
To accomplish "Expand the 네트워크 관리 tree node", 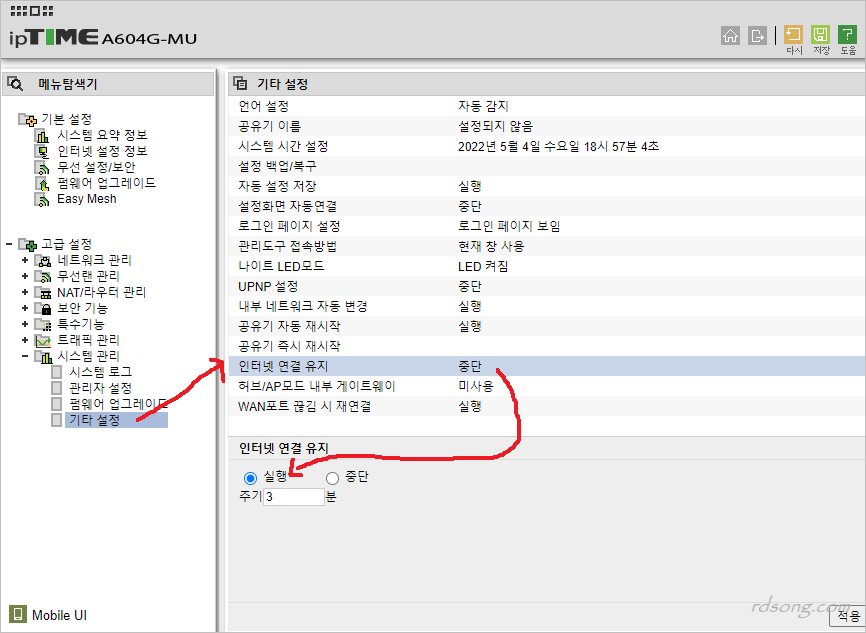I will click(23, 261).
